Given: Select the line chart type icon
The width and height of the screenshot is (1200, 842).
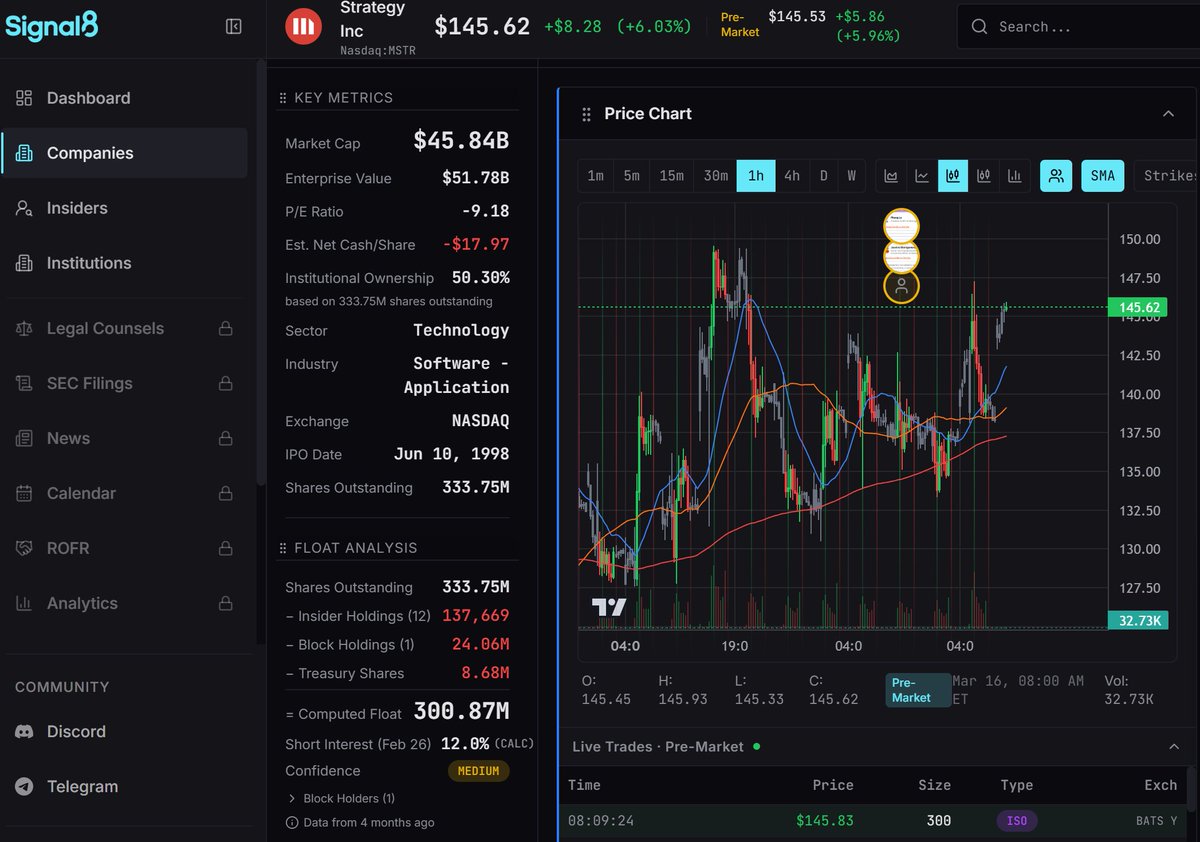Looking at the screenshot, I should click(922, 176).
